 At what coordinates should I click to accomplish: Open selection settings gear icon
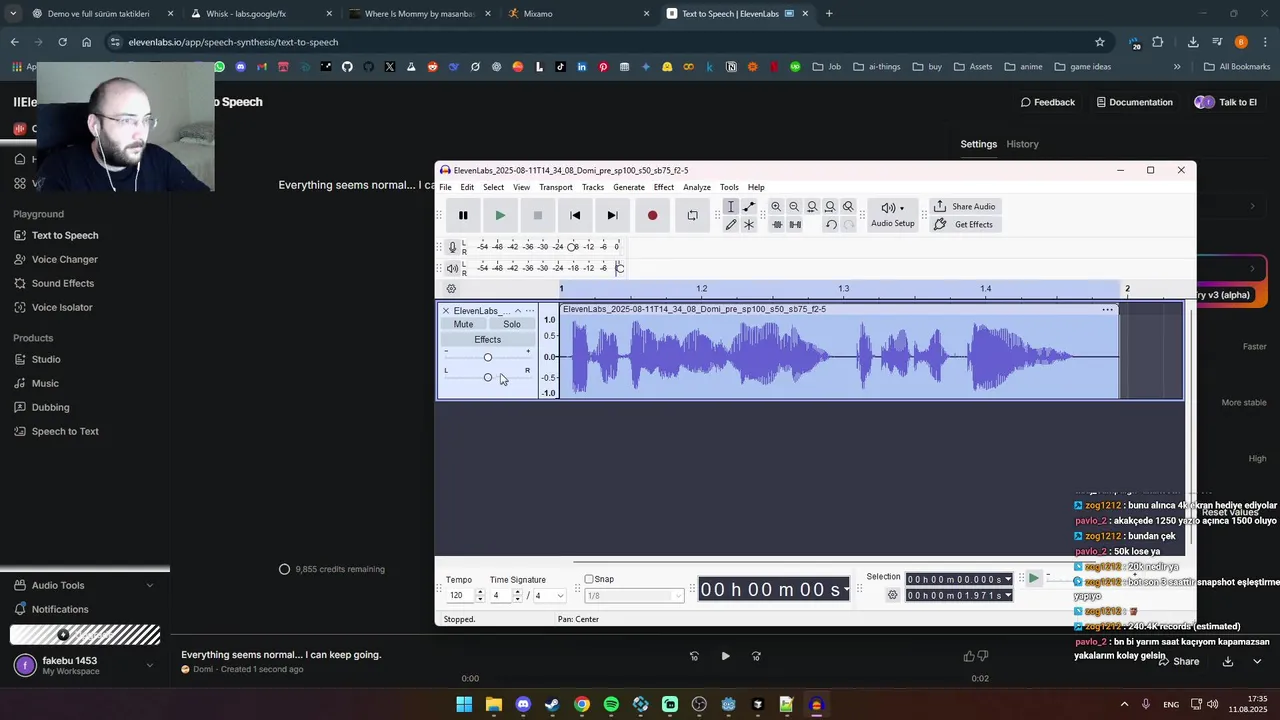pos(893,595)
